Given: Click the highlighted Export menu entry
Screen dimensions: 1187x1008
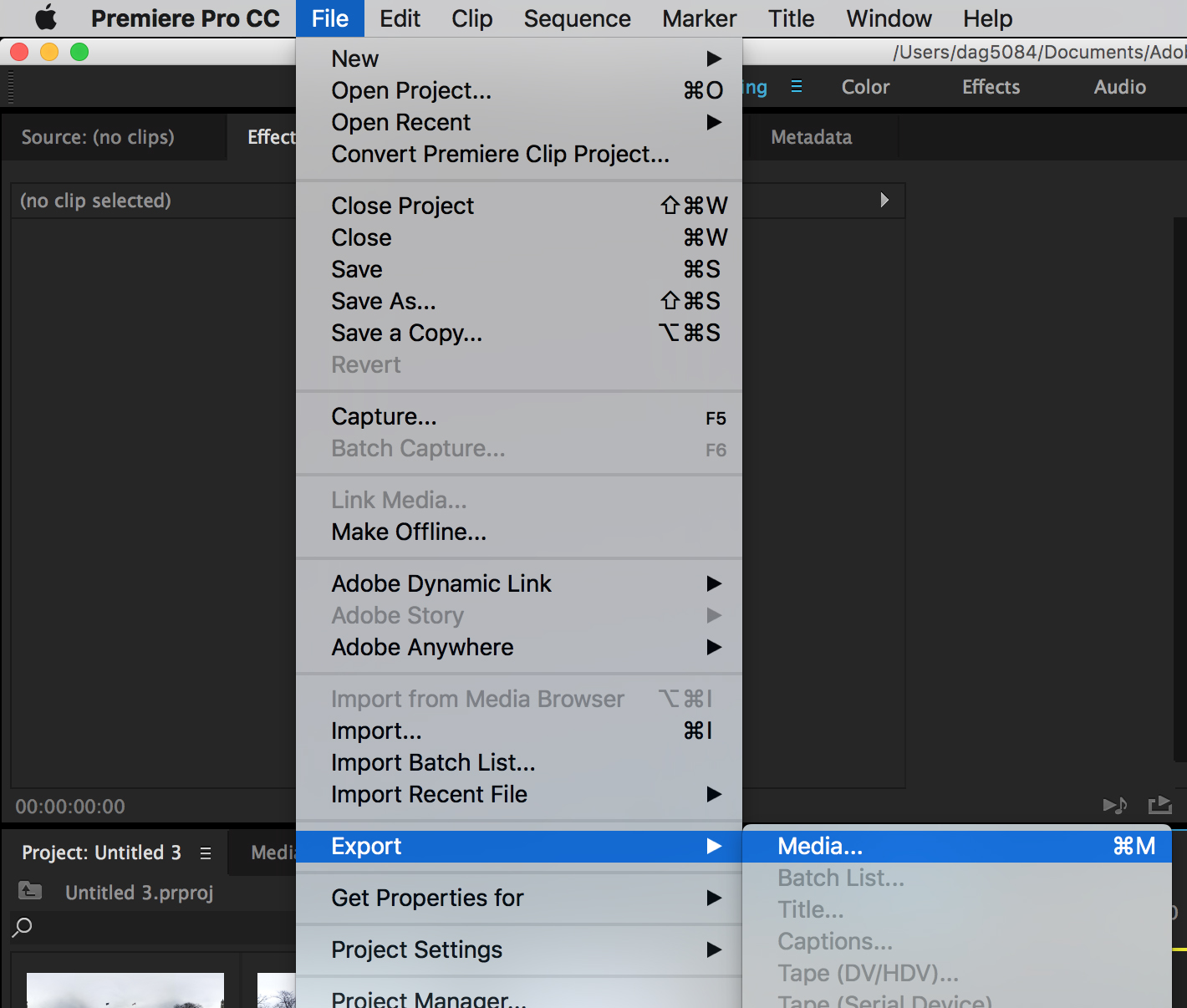Looking at the screenshot, I should pos(519,846).
